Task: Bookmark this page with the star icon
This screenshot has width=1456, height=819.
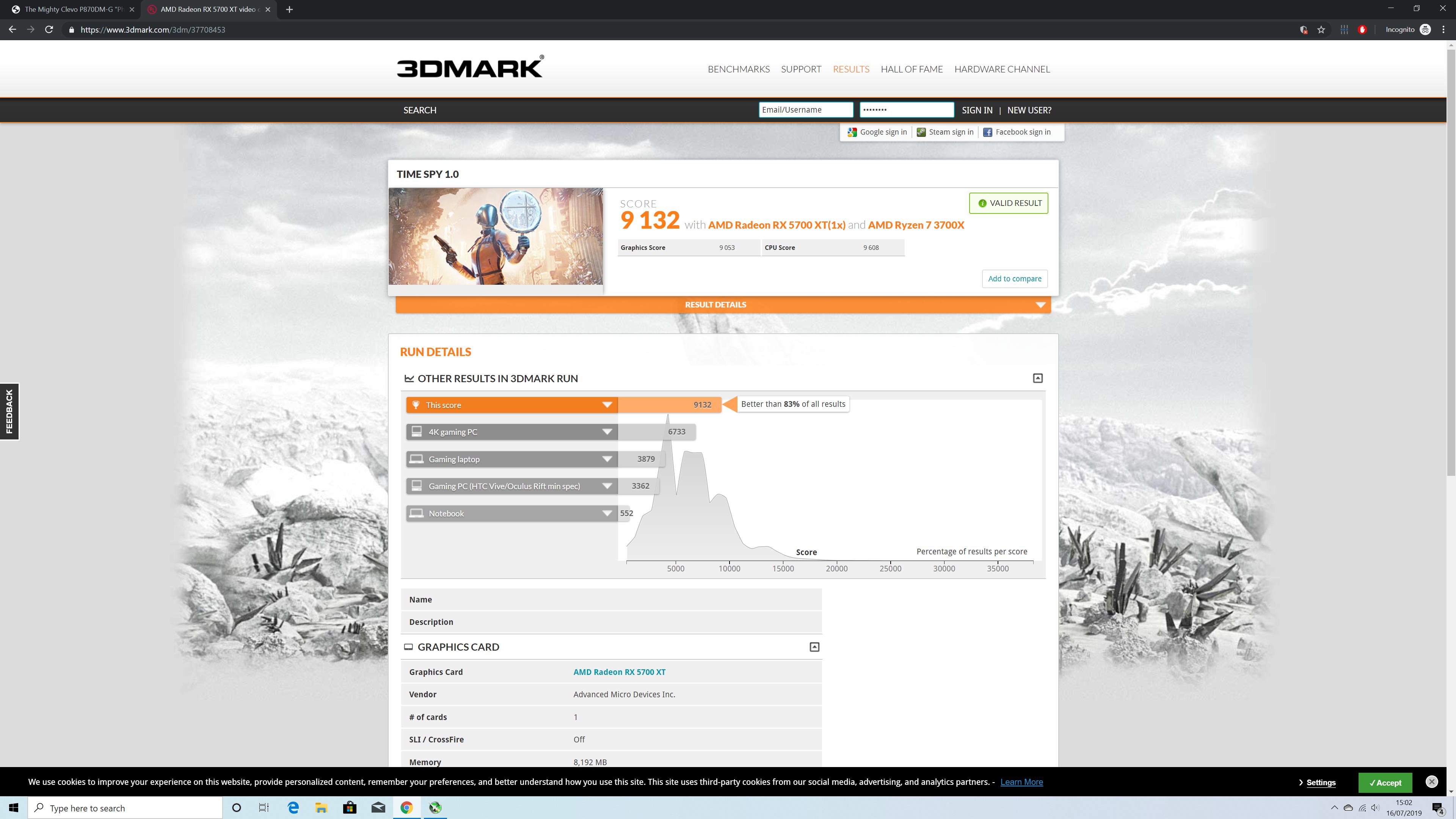Action: [x=1321, y=30]
